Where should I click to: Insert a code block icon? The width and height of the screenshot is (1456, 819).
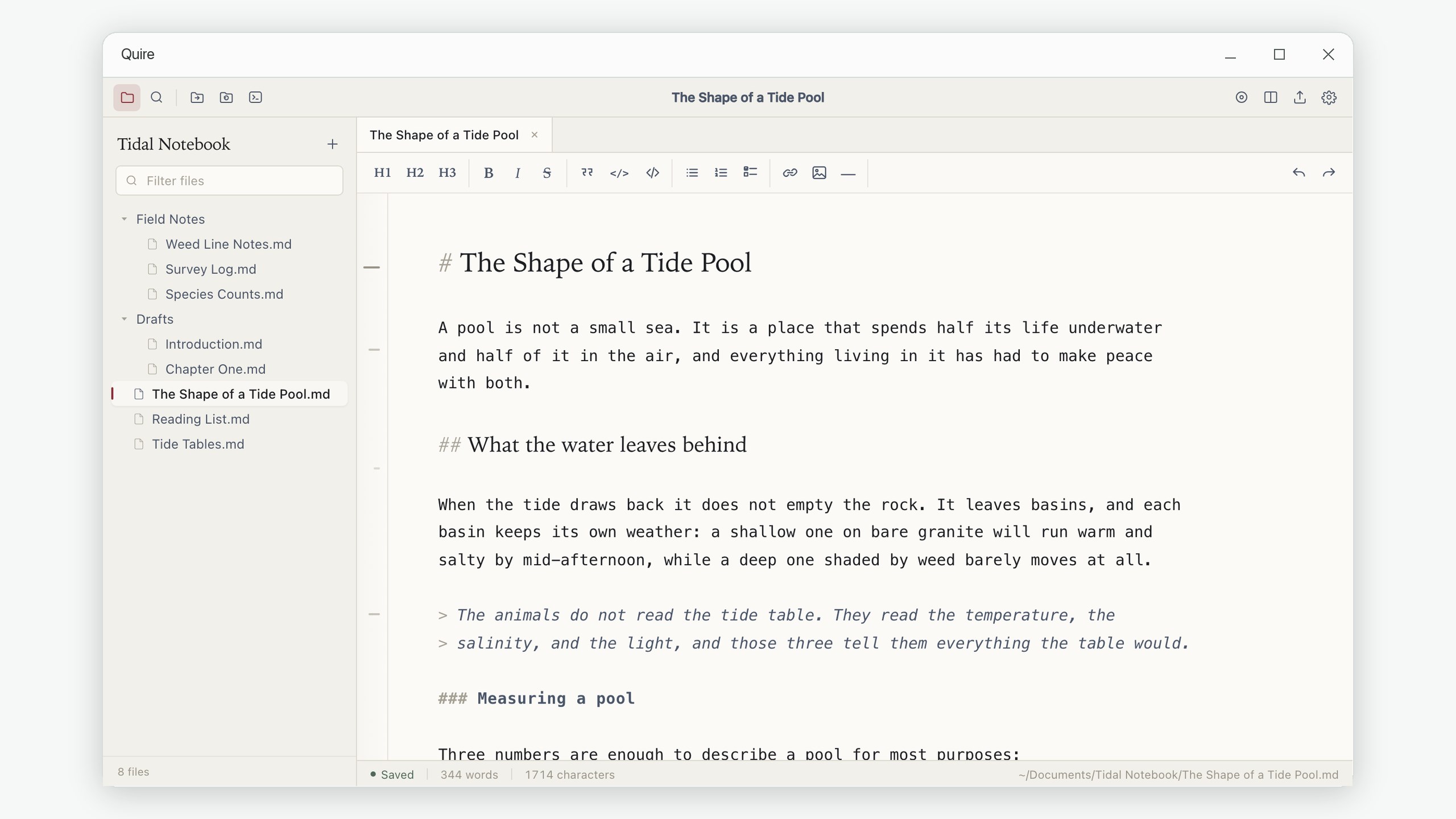pos(652,173)
